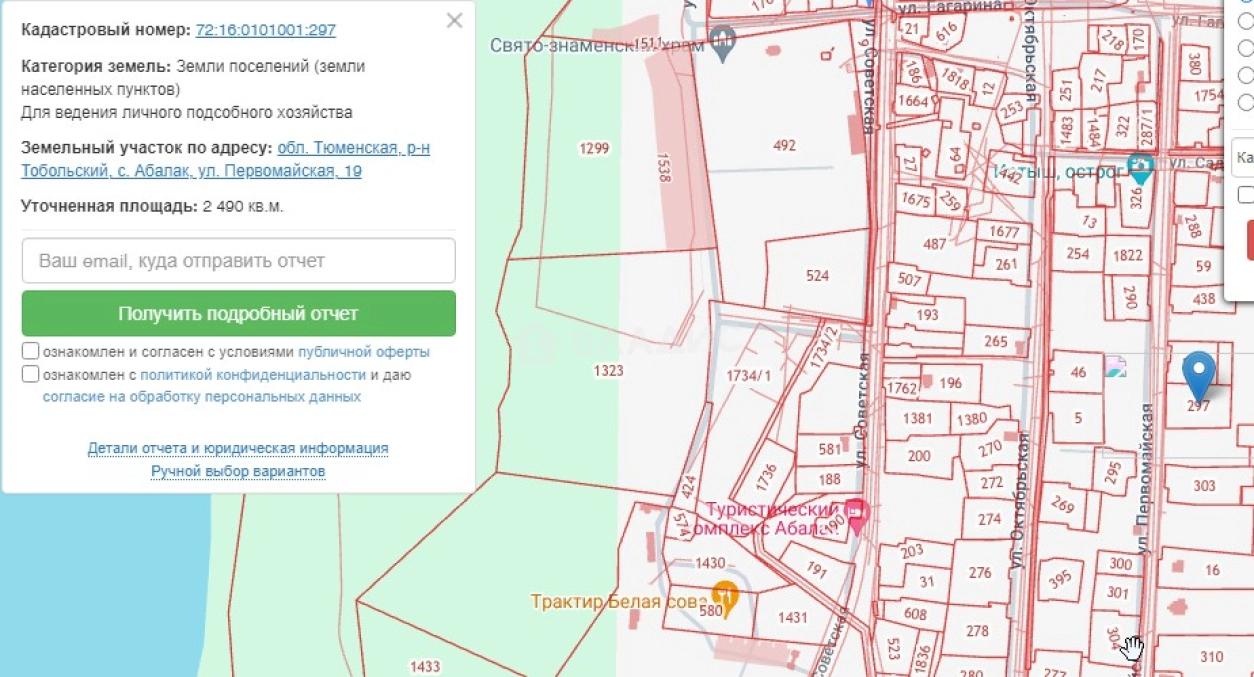Open the политикой конфиденциальности link
Viewport: 1254px width, 677px height.
253,375
